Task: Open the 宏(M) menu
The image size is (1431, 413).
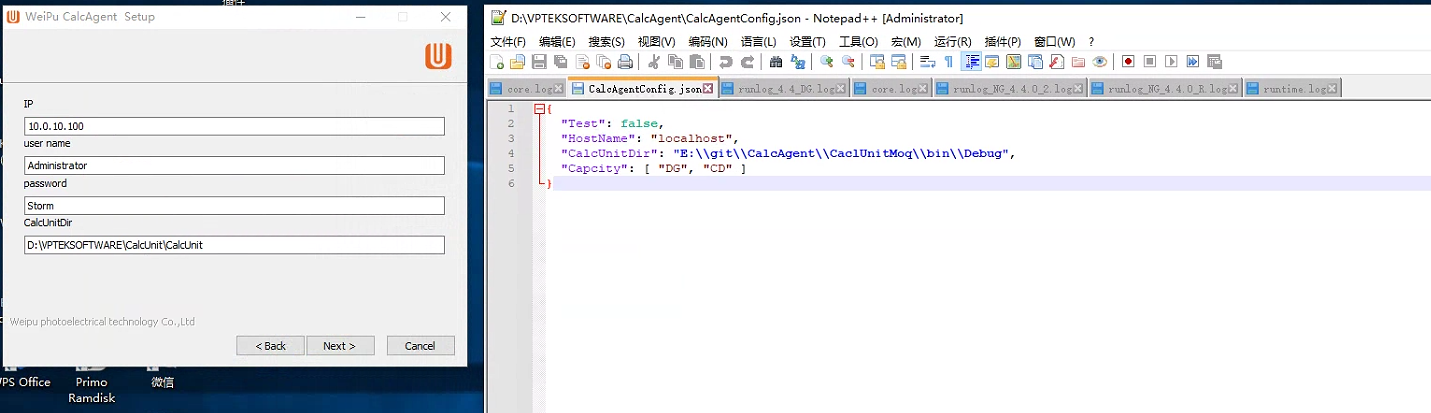Action: click(x=906, y=41)
